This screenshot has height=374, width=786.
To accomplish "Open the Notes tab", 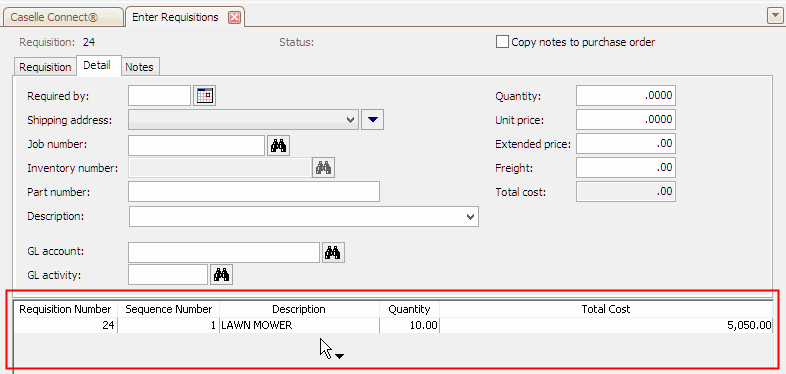I will click(x=139, y=67).
